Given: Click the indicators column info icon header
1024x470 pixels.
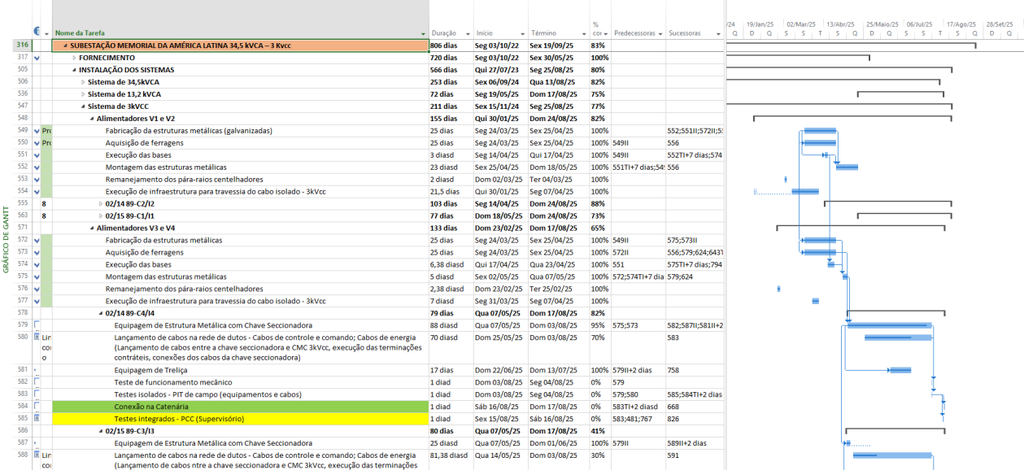Looking at the screenshot, I should point(37,32).
